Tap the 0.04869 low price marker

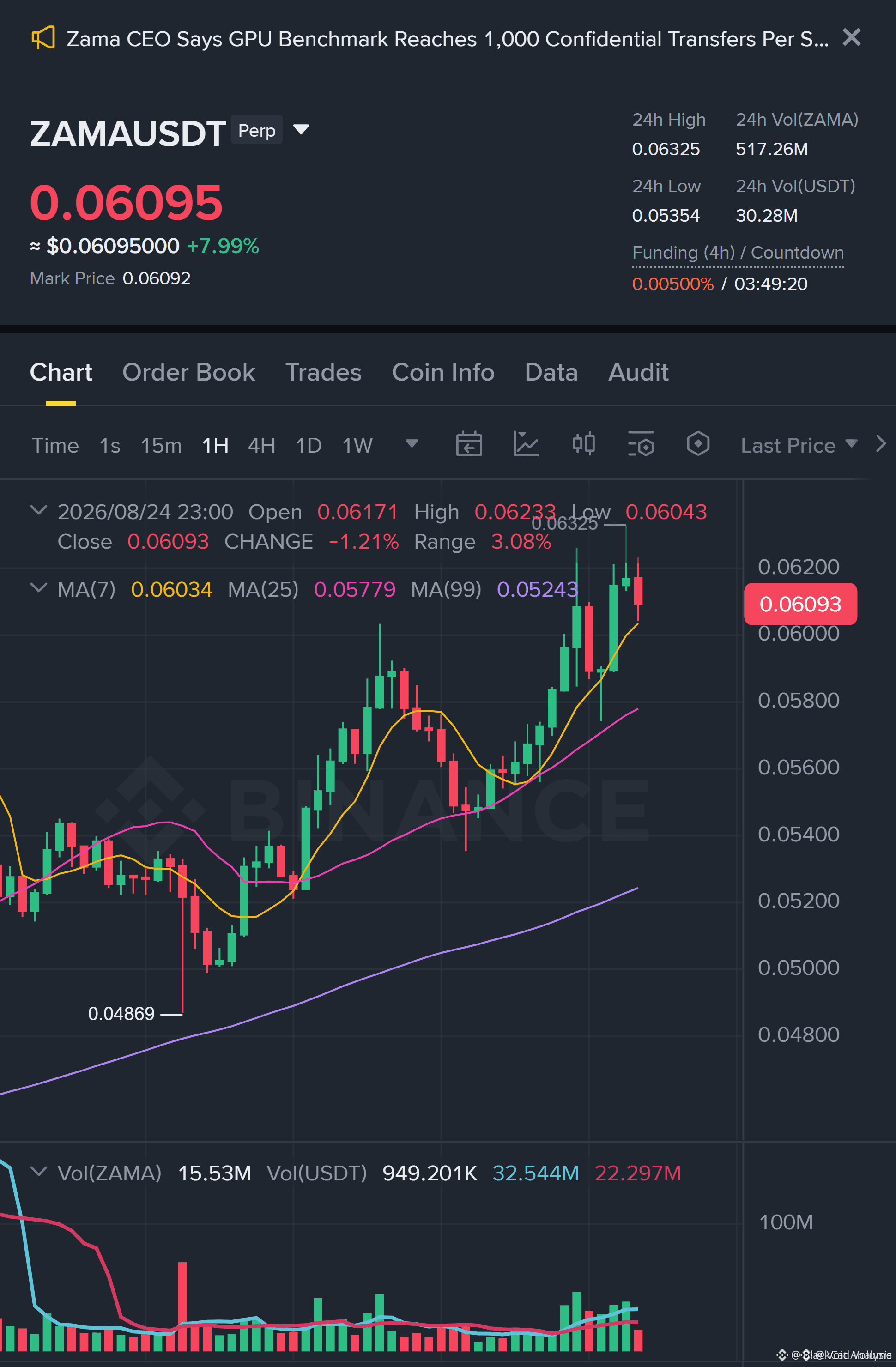click(121, 1014)
